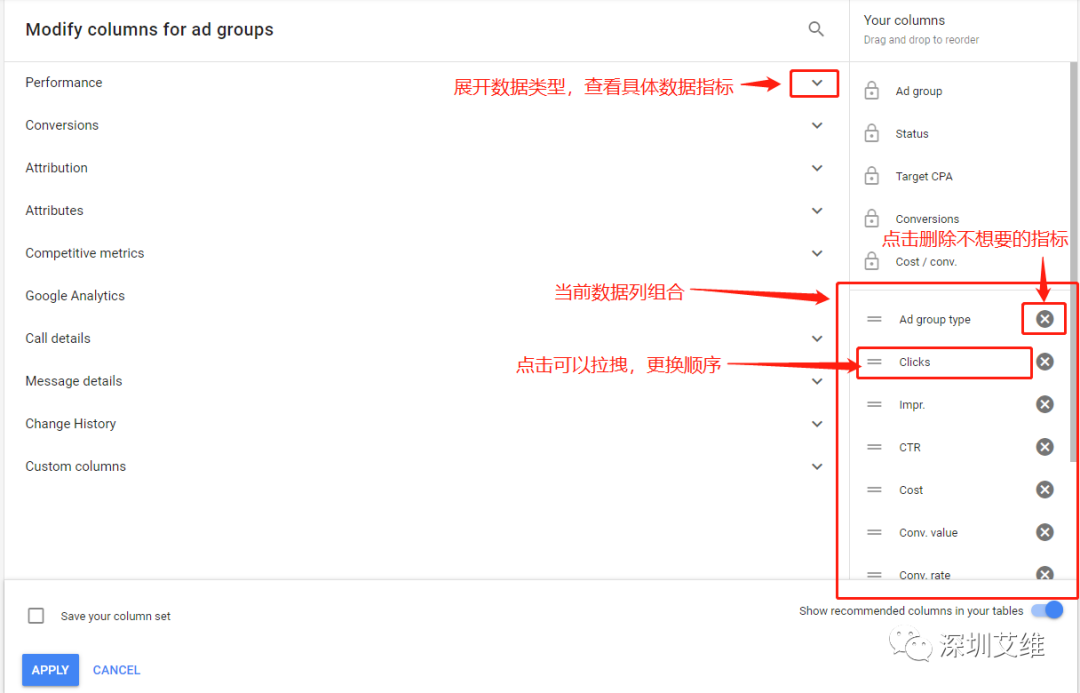Select the Clicks column entry
This screenshot has width=1080, height=693.
pos(914,362)
